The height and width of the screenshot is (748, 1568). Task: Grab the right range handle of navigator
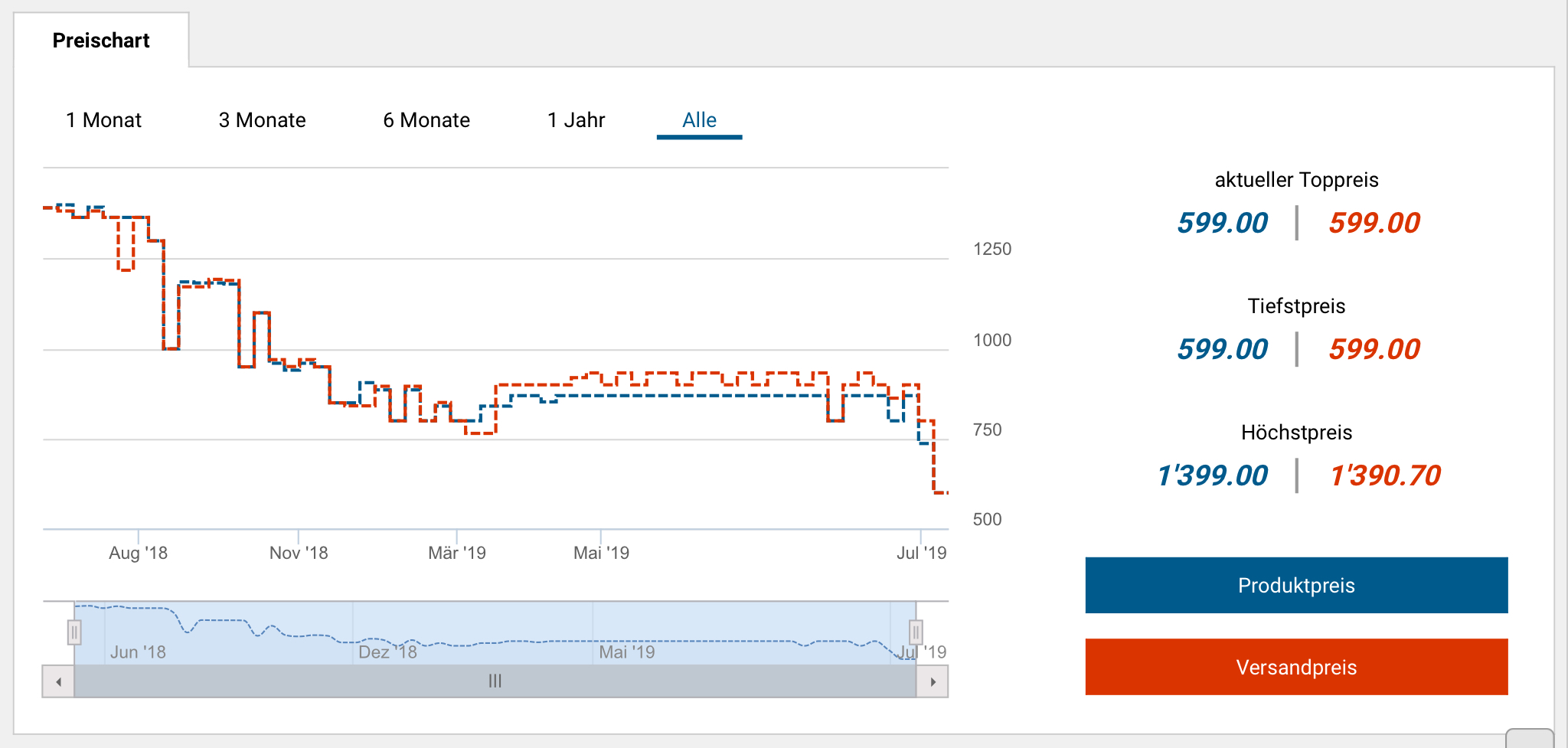pos(915,633)
